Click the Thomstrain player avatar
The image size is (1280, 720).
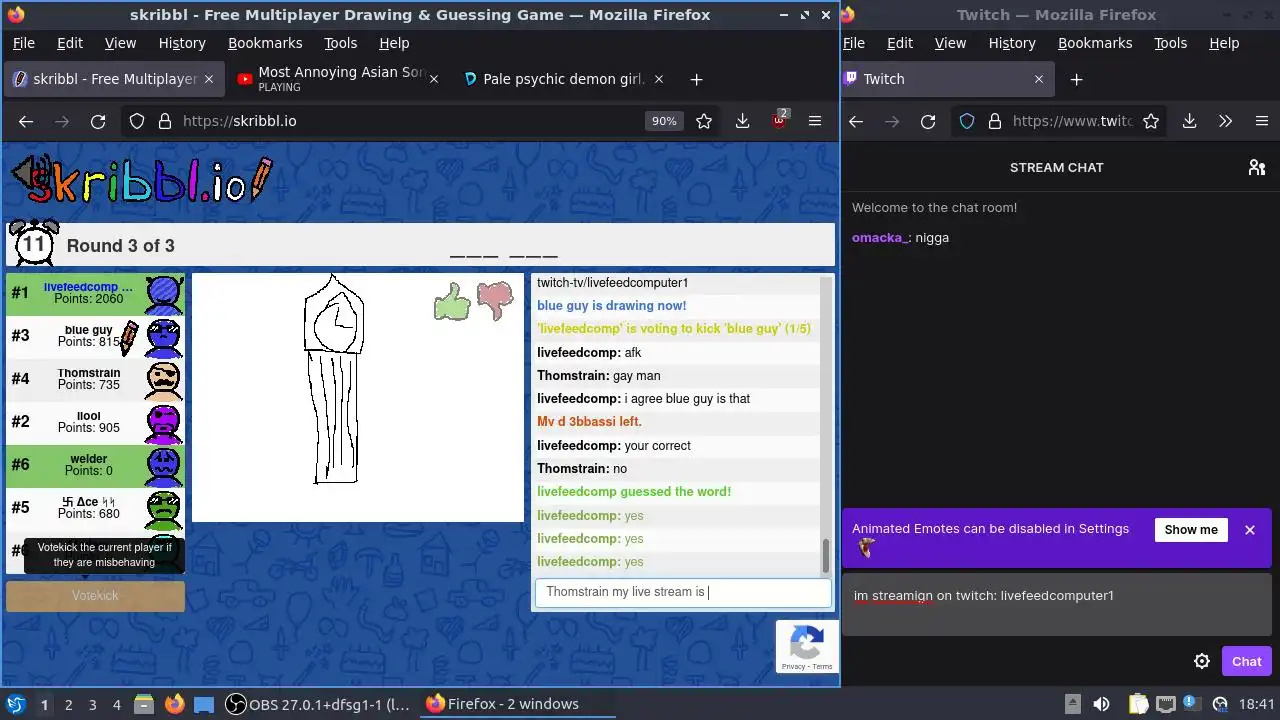coord(164,379)
